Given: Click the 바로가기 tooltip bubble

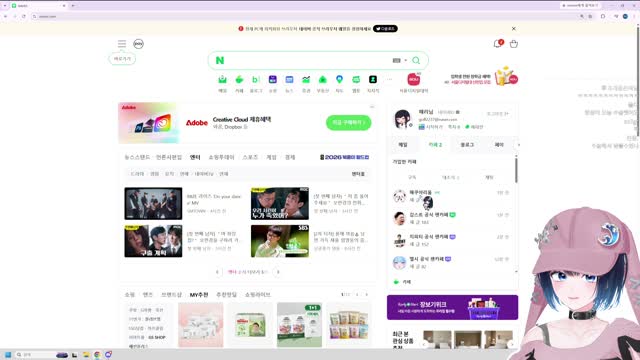Looking at the screenshot, I should pos(122,59).
